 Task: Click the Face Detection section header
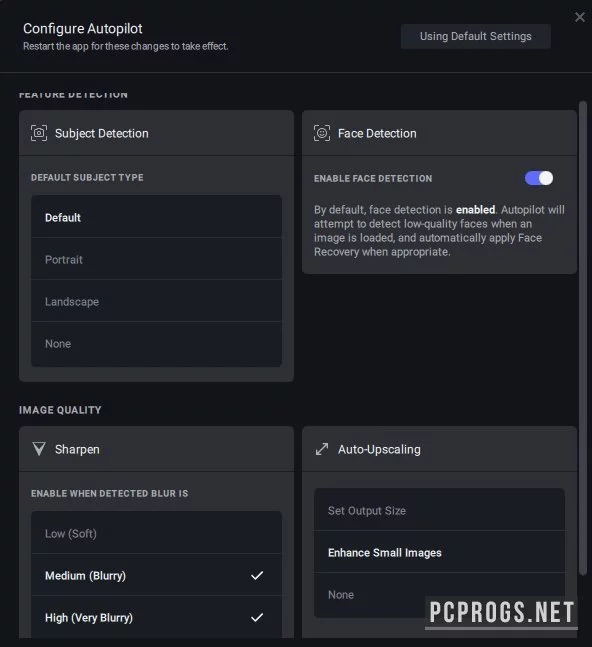pyautogui.click(x=439, y=133)
